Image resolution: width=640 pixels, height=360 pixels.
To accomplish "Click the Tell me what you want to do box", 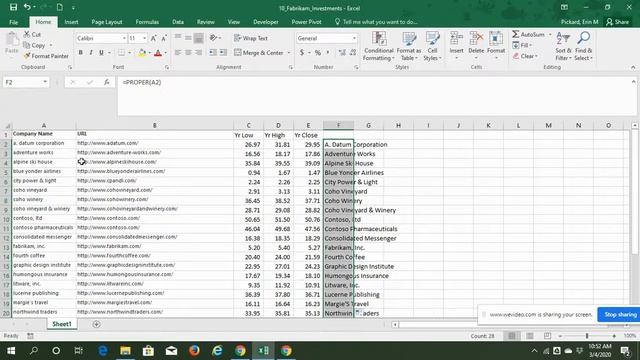I will [376, 22].
